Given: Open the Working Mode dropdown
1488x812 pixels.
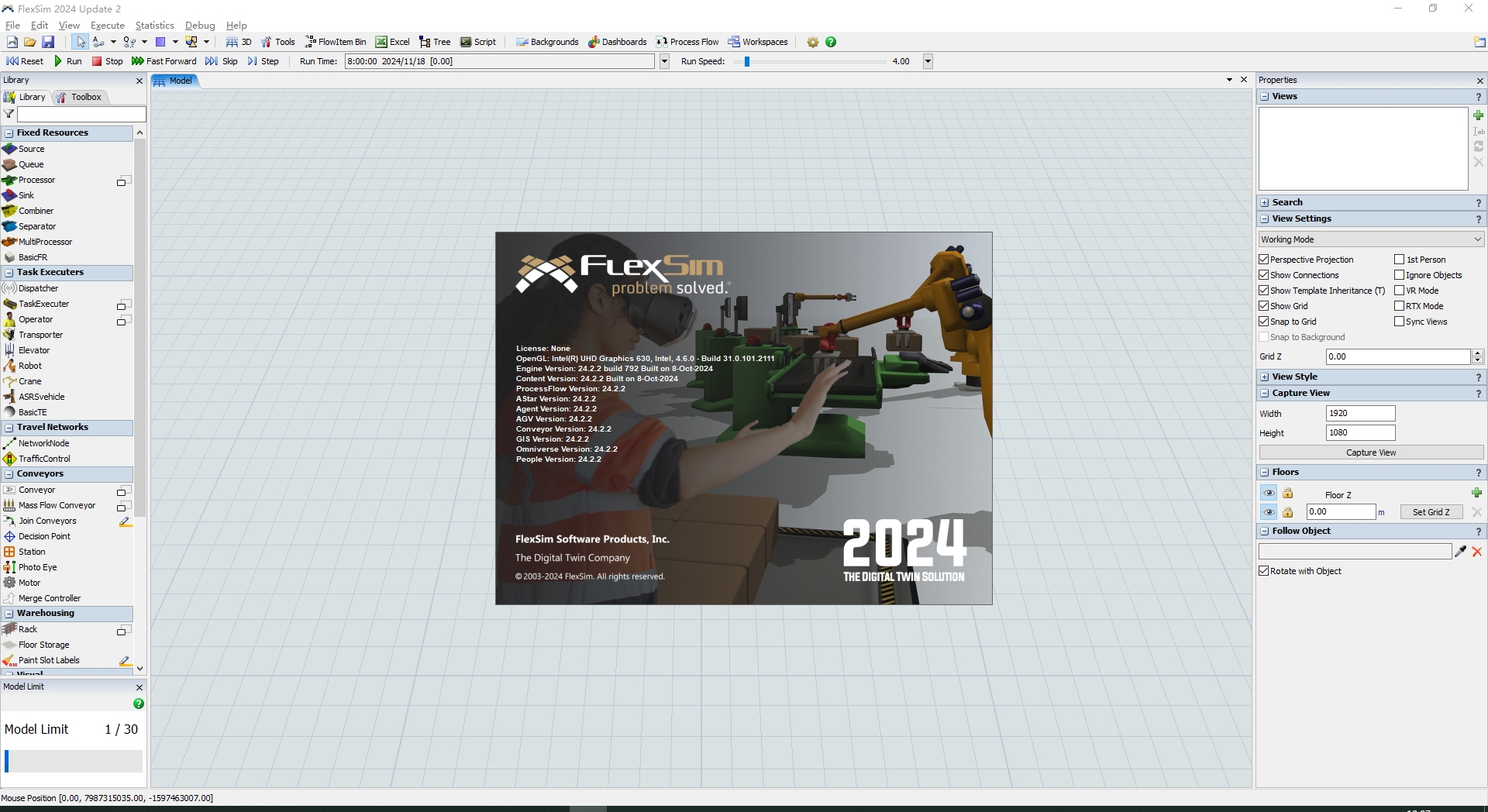Looking at the screenshot, I should tap(1369, 239).
